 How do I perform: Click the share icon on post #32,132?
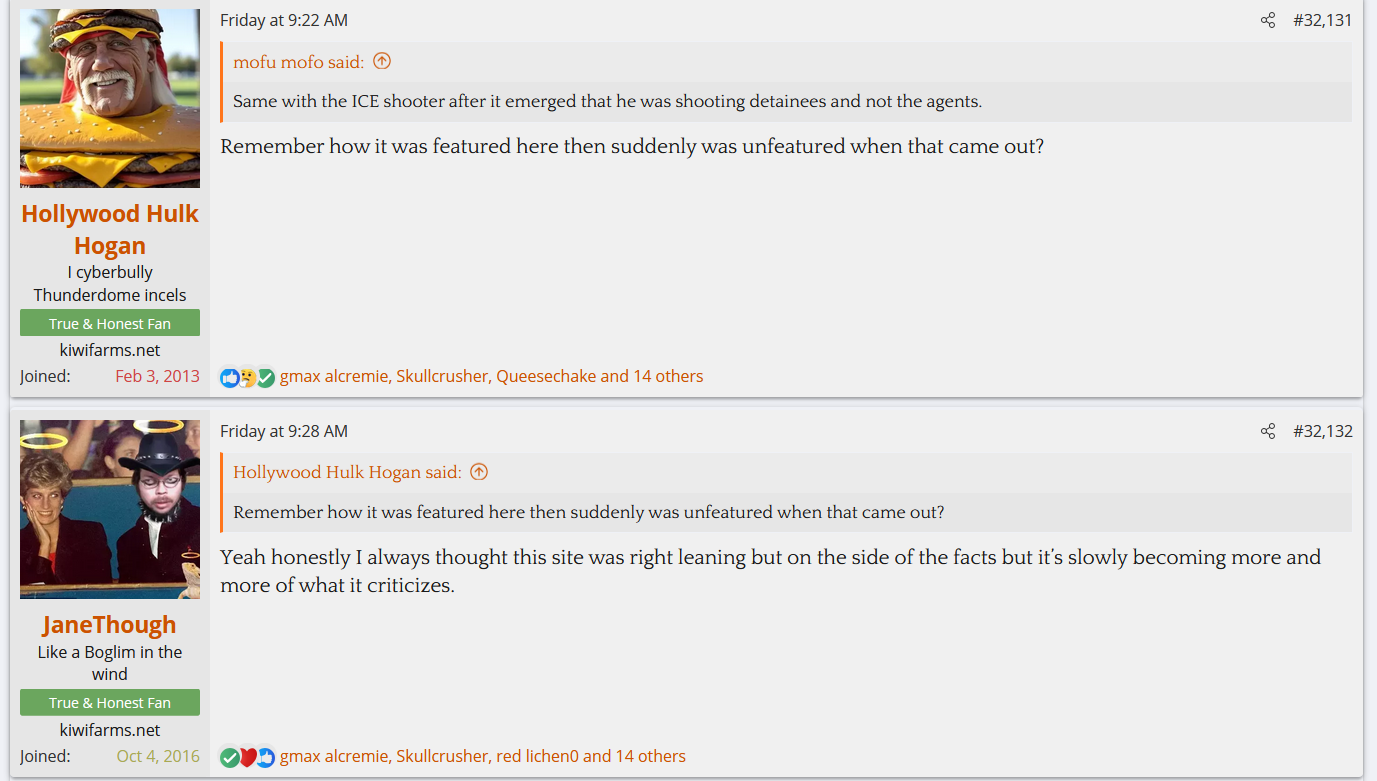(1268, 431)
